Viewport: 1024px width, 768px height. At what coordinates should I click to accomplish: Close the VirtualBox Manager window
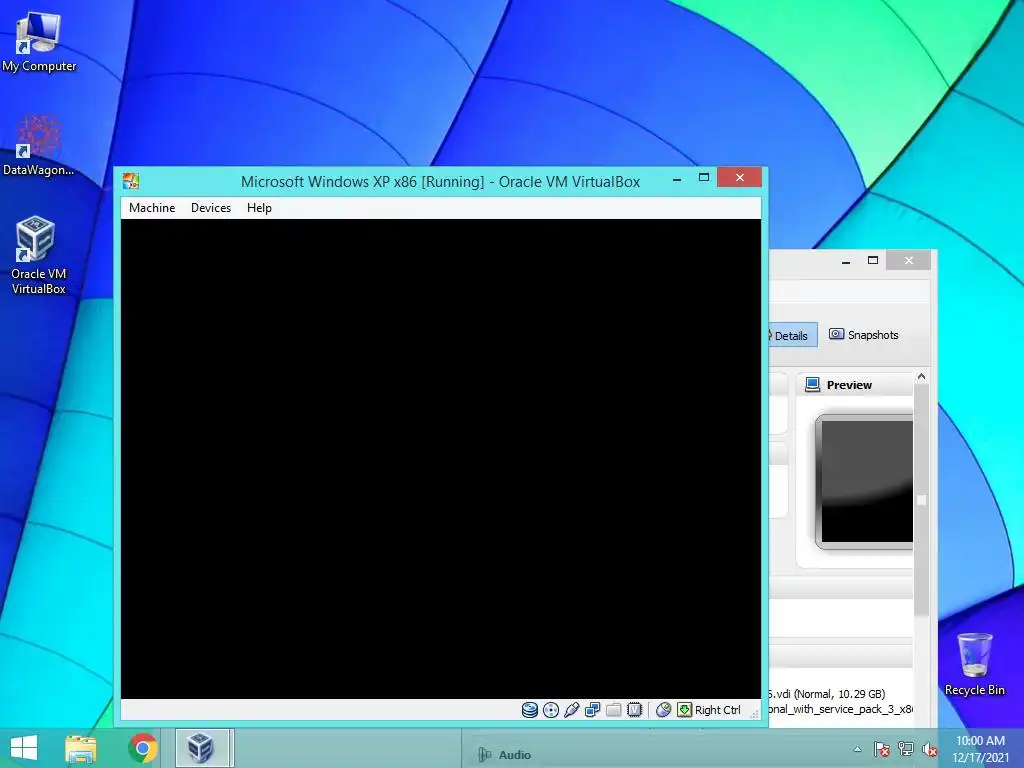pyautogui.click(x=909, y=261)
